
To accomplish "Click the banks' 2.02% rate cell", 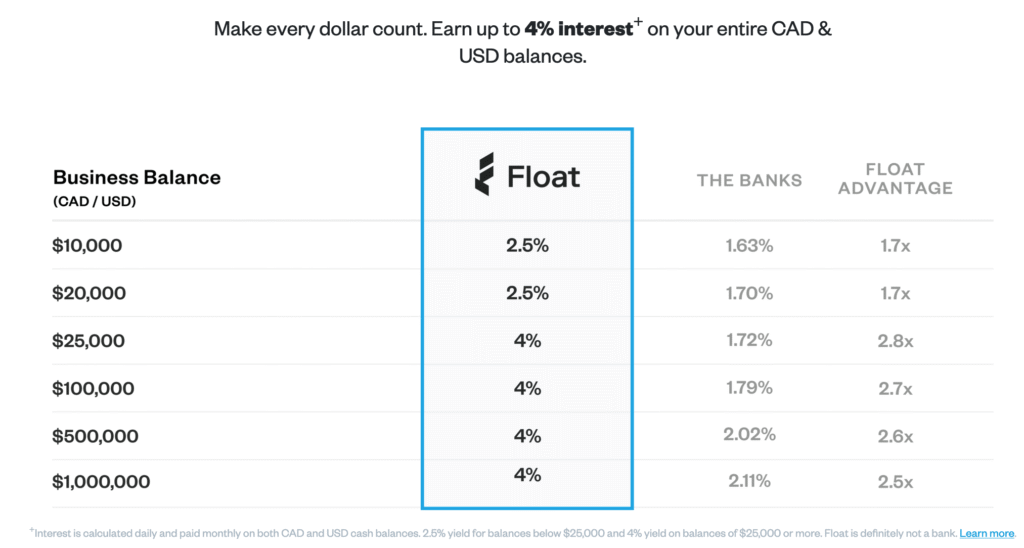I will [749, 435].
